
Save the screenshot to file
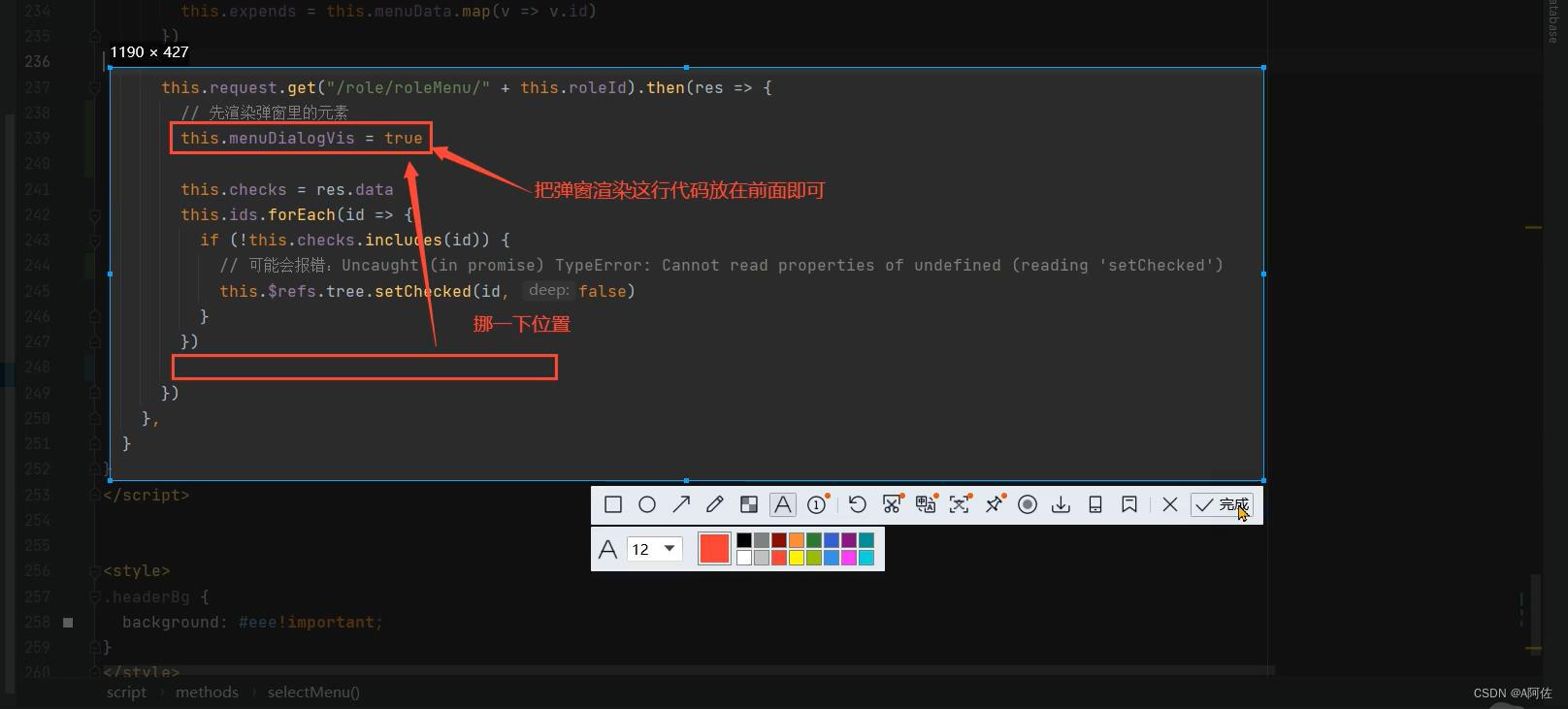coord(1062,504)
